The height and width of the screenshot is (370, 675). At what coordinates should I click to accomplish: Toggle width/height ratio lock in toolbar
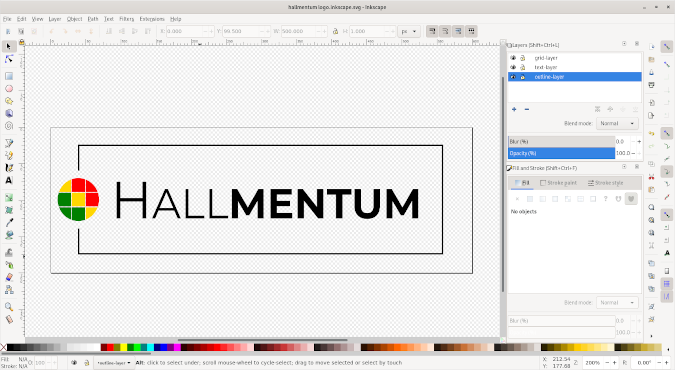pyautogui.click(x=335, y=31)
